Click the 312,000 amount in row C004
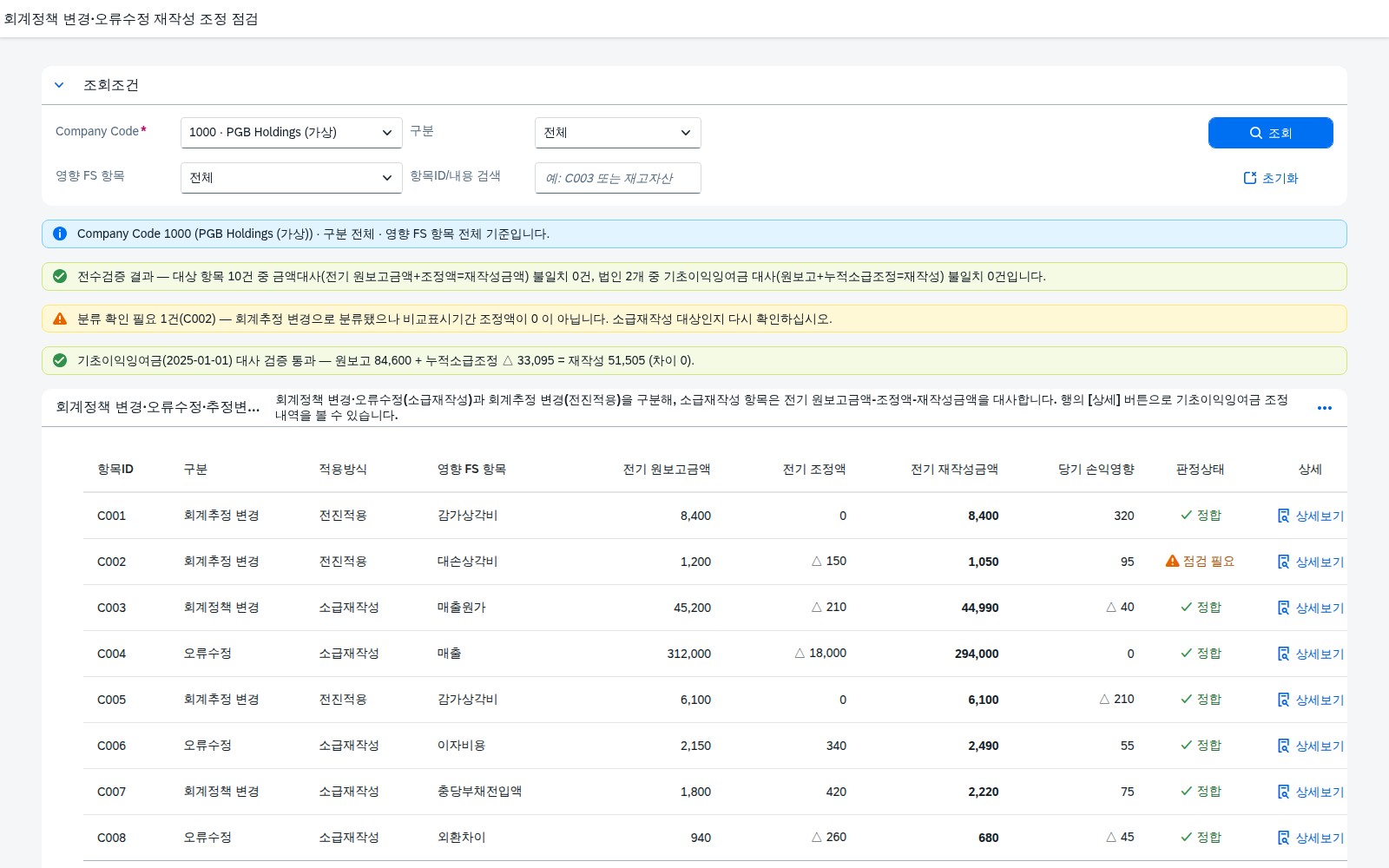Viewport: 1389px width, 868px height. 689,654
